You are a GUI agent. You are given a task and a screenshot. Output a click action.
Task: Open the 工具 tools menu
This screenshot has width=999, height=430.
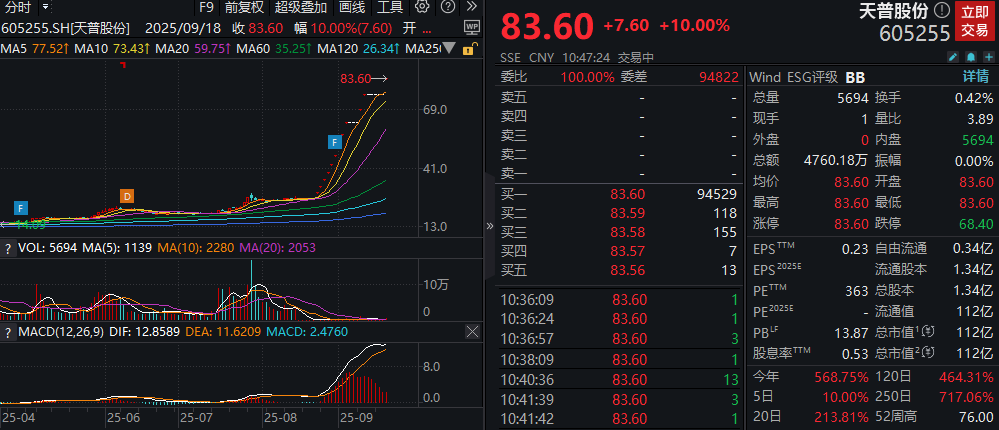(390, 7)
